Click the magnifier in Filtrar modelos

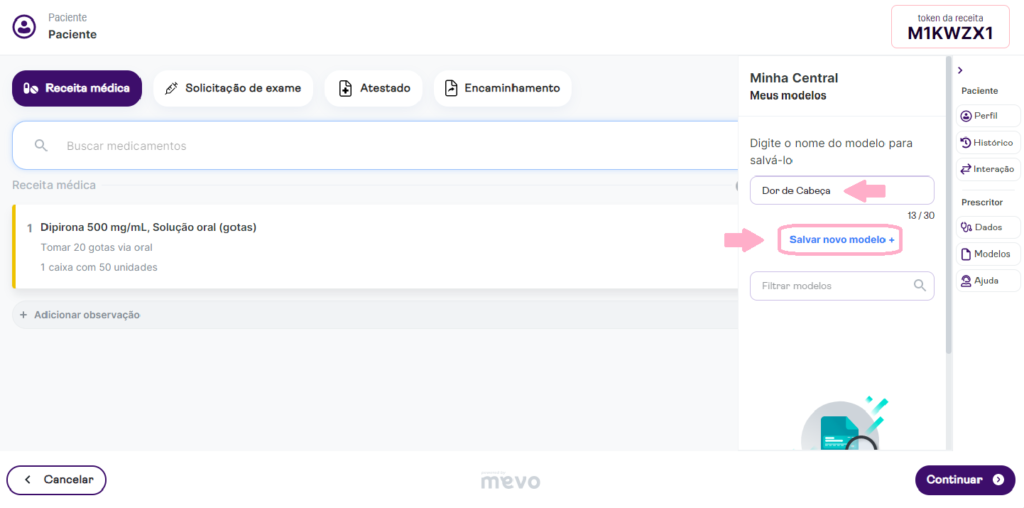[x=920, y=285]
